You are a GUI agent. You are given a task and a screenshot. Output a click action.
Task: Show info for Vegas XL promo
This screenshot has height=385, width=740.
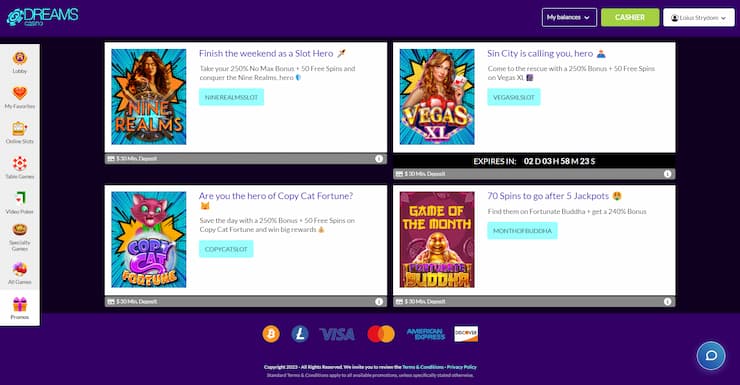tap(667, 174)
